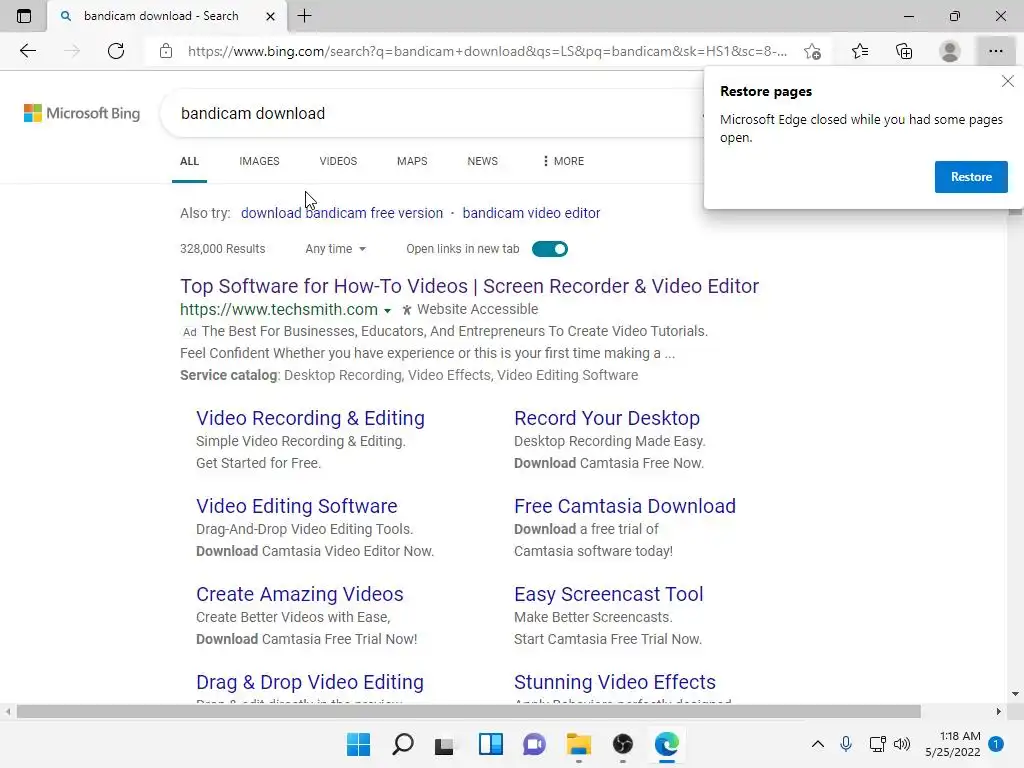Image resolution: width=1024 pixels, height=768 pixels.
Task: Click the scroll down arrow
Action: (1015, 694)
